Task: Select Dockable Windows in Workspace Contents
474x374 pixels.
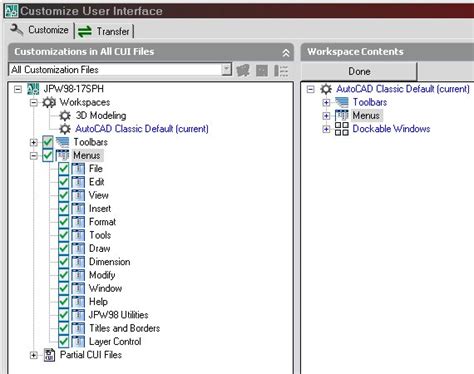Action: click(391, 129)
